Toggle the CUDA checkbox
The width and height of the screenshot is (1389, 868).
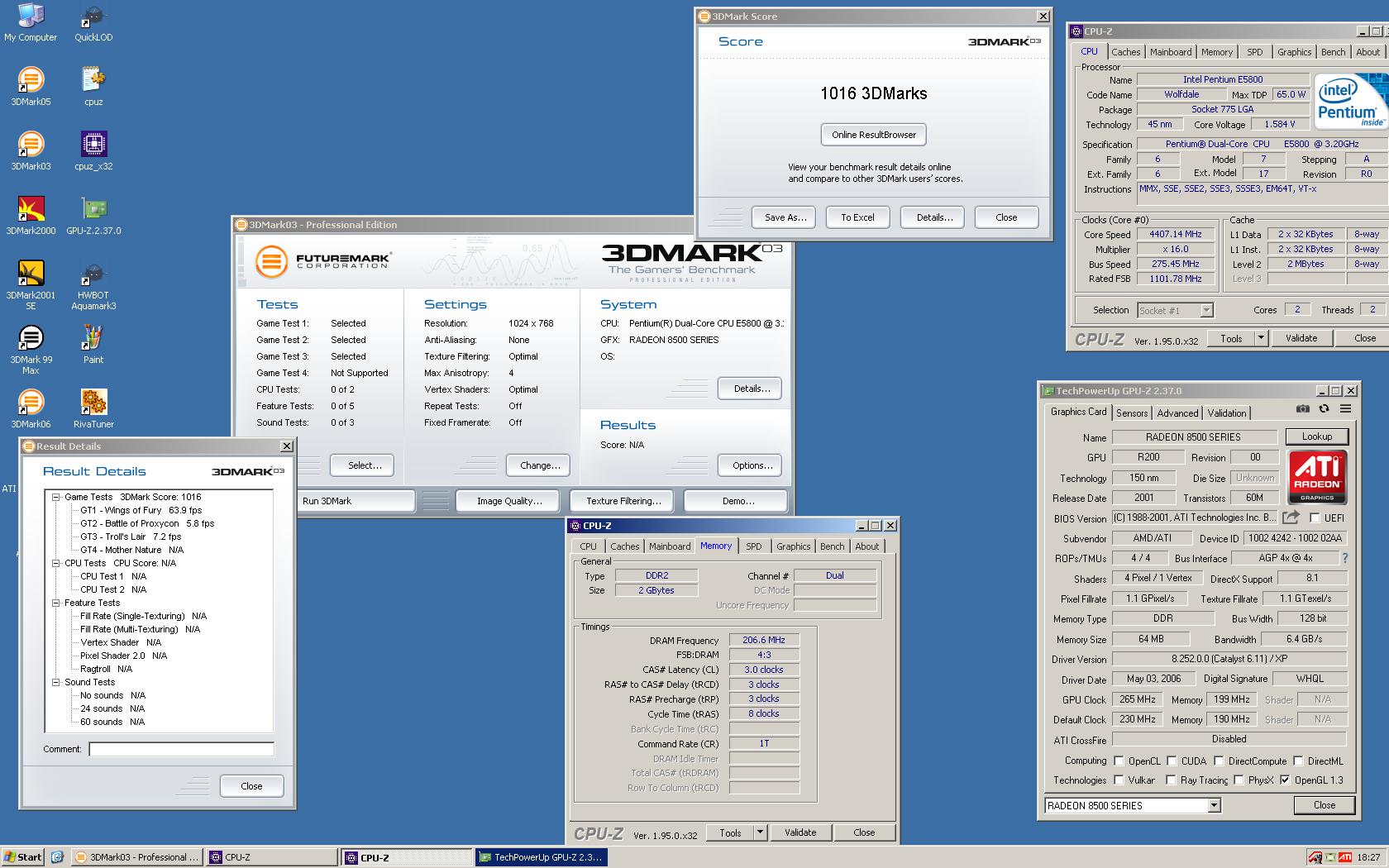(1172, 761)
